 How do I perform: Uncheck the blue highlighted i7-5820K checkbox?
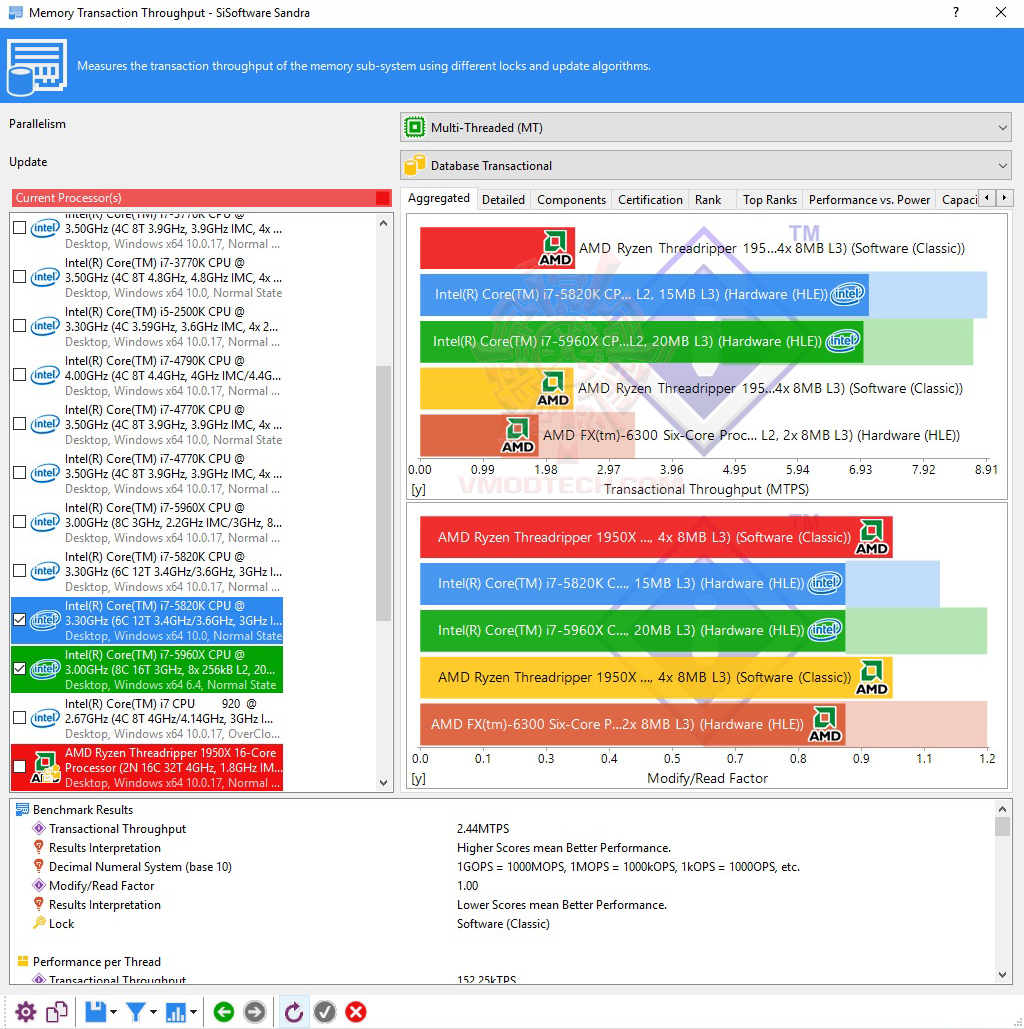(20, 620)
